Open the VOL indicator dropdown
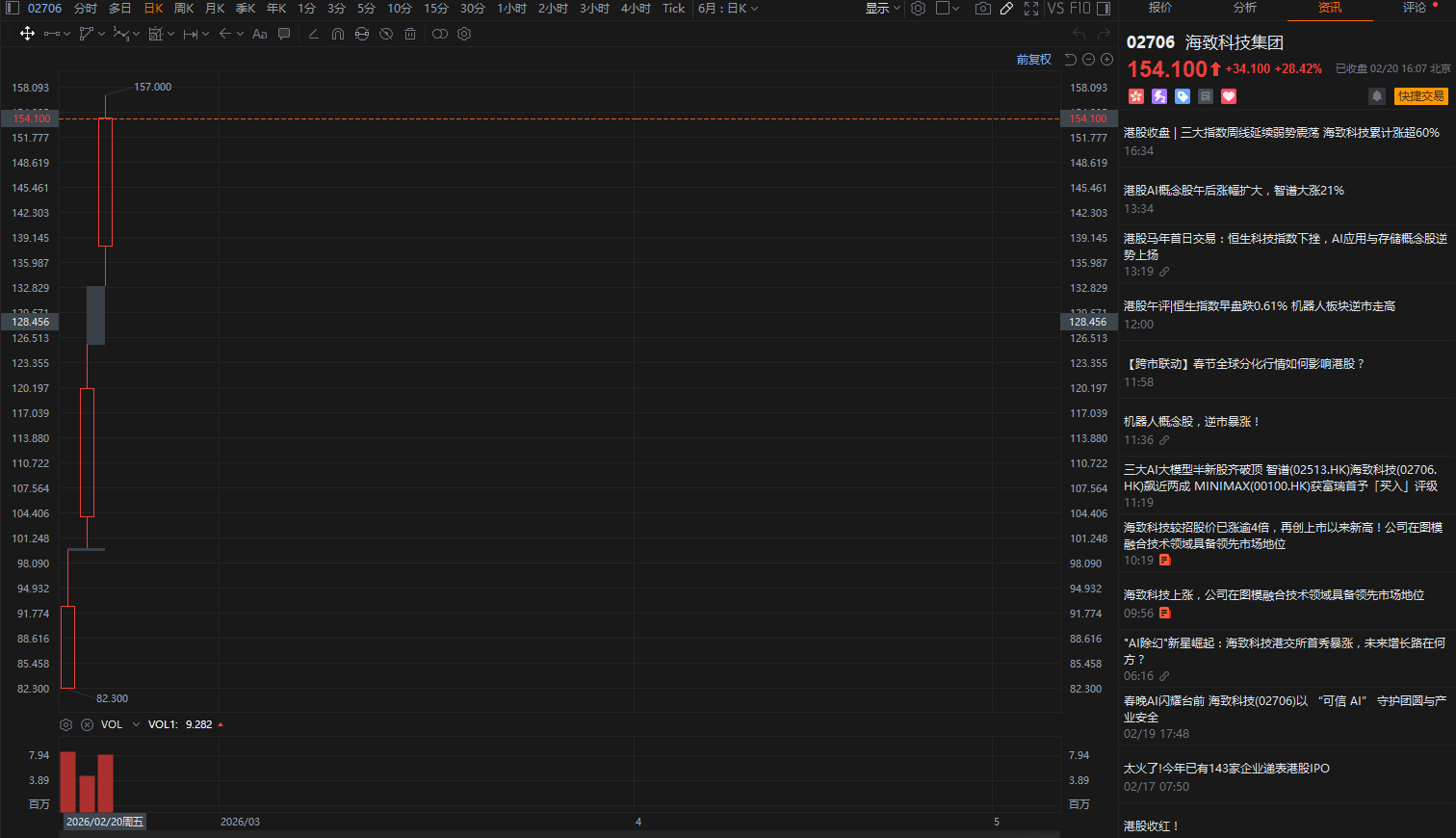 click(x=136, y=724)
